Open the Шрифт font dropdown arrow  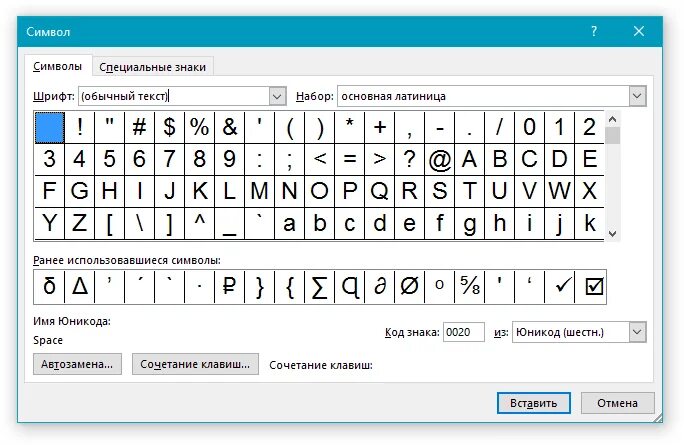[x=277, y=96]
